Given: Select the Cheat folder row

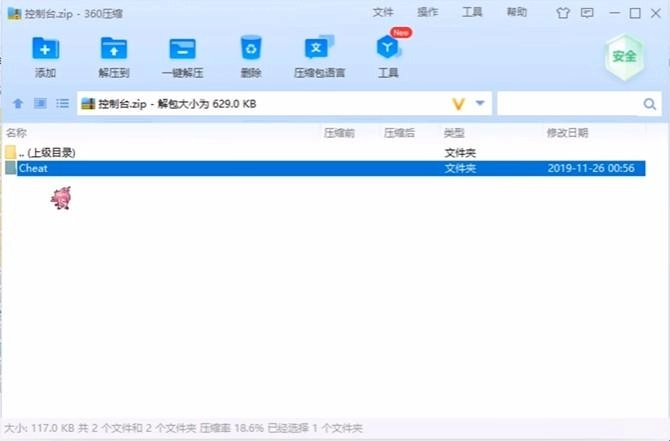Looking at the screenshot, I should coord(200,168).
